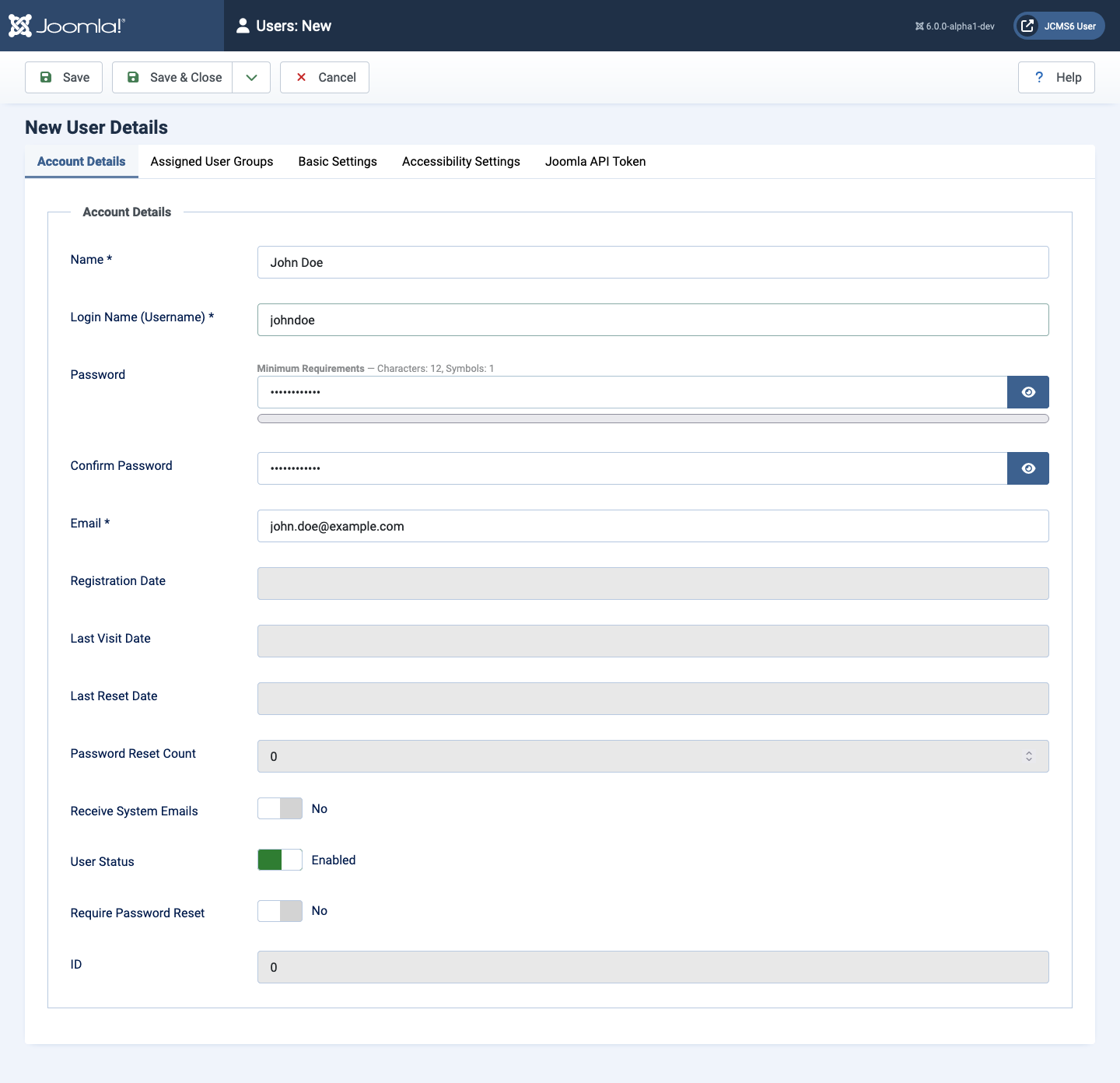Enable Receive System Emails
This screenshot has width=1120, height=1083.
click(279, 808)
